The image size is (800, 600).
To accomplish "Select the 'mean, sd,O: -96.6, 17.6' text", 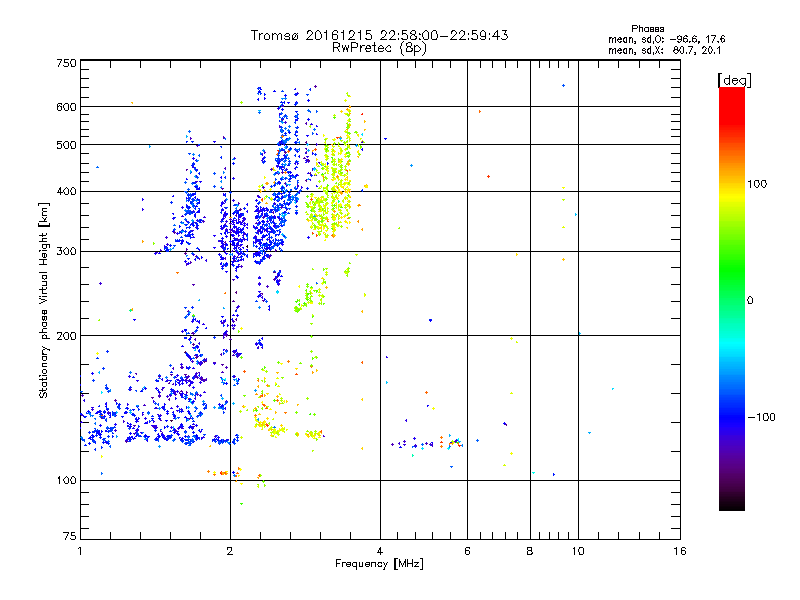I will (x=666, y=39).
